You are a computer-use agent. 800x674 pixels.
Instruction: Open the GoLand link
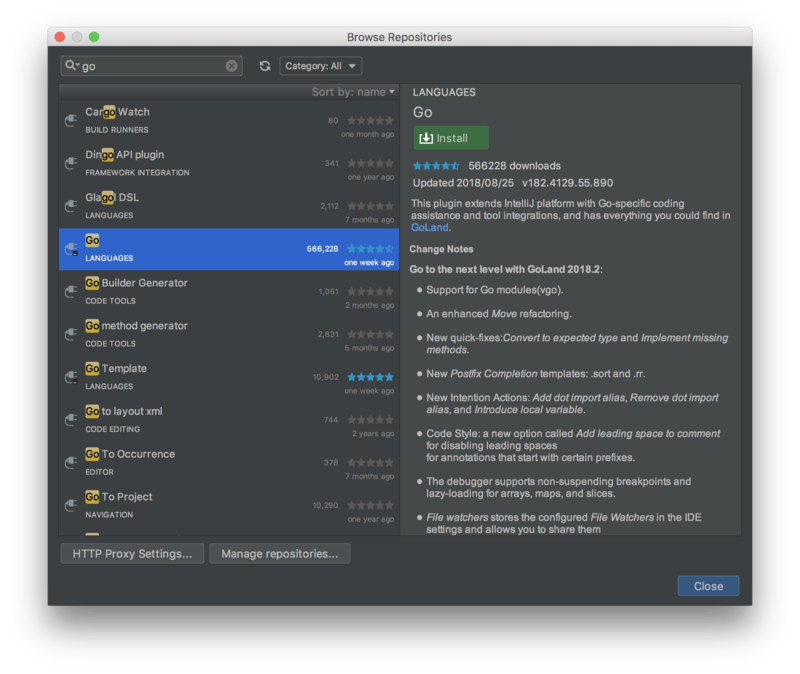click(x=430, y=228)
